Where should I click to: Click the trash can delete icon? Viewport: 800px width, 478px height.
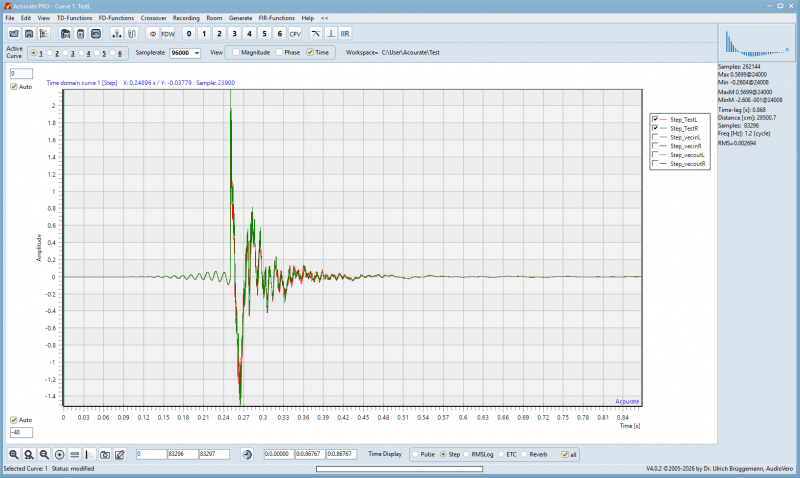pos(81,34)
